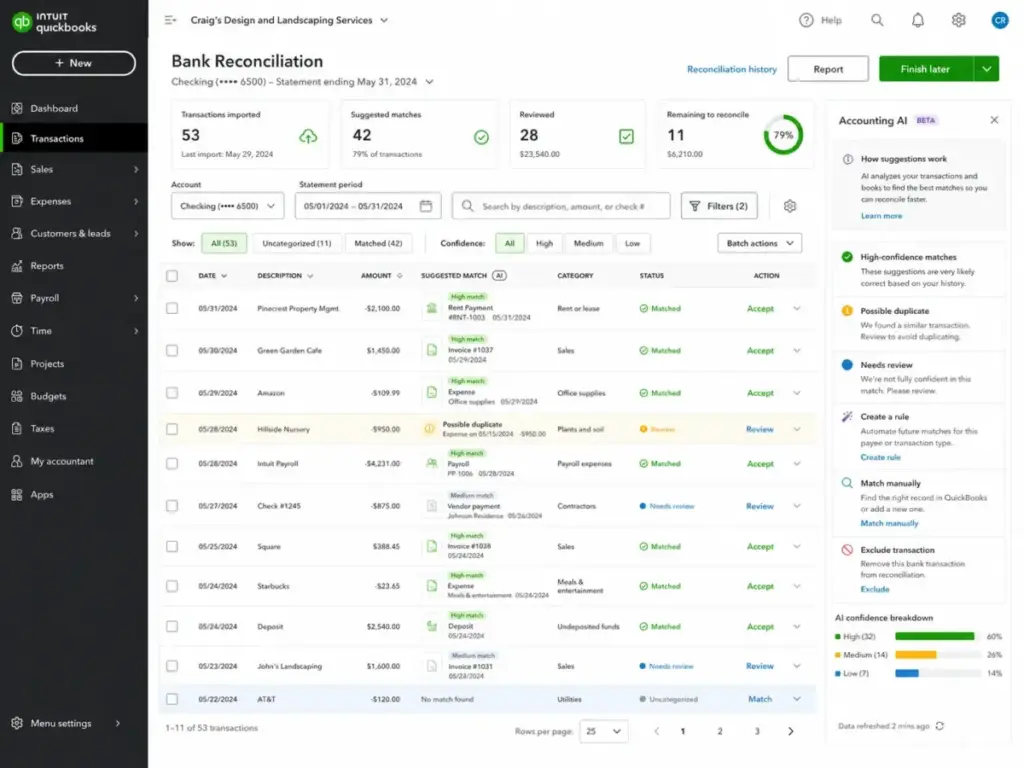Open Rows per page dropdown
The width and height of the screenshot is (1024, 768).
pyautogui.click(x=603, y=731)
